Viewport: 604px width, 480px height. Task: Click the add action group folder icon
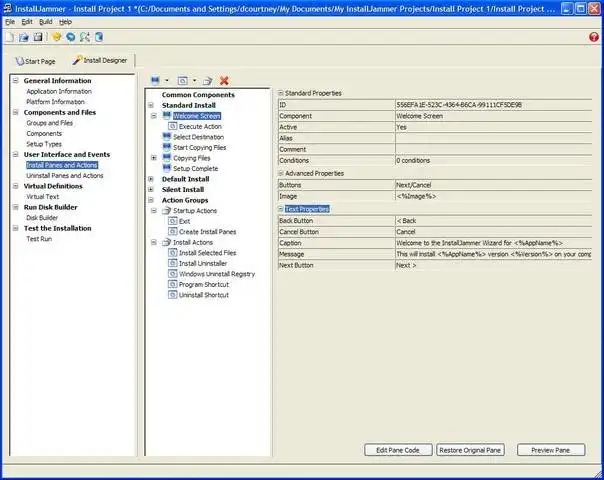pyautogui.click(x=208, y=81)
